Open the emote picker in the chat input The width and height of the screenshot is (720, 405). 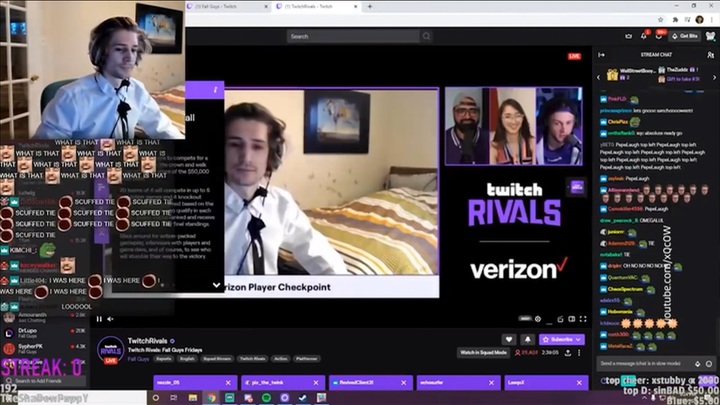pyautogui.click(x=709, y=364)
